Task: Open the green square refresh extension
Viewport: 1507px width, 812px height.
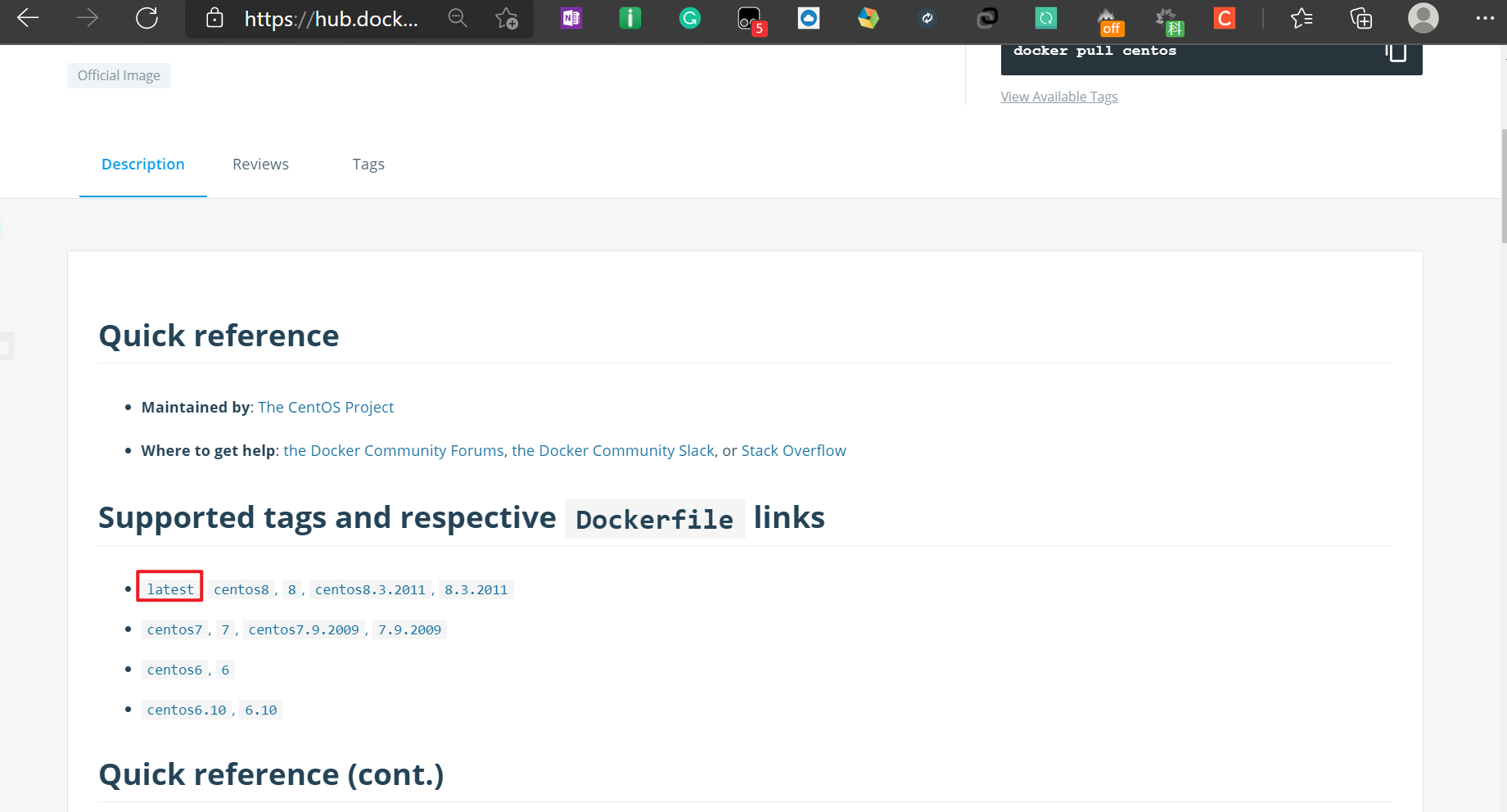Action: pyautogui.click(x=1046, y=18)
